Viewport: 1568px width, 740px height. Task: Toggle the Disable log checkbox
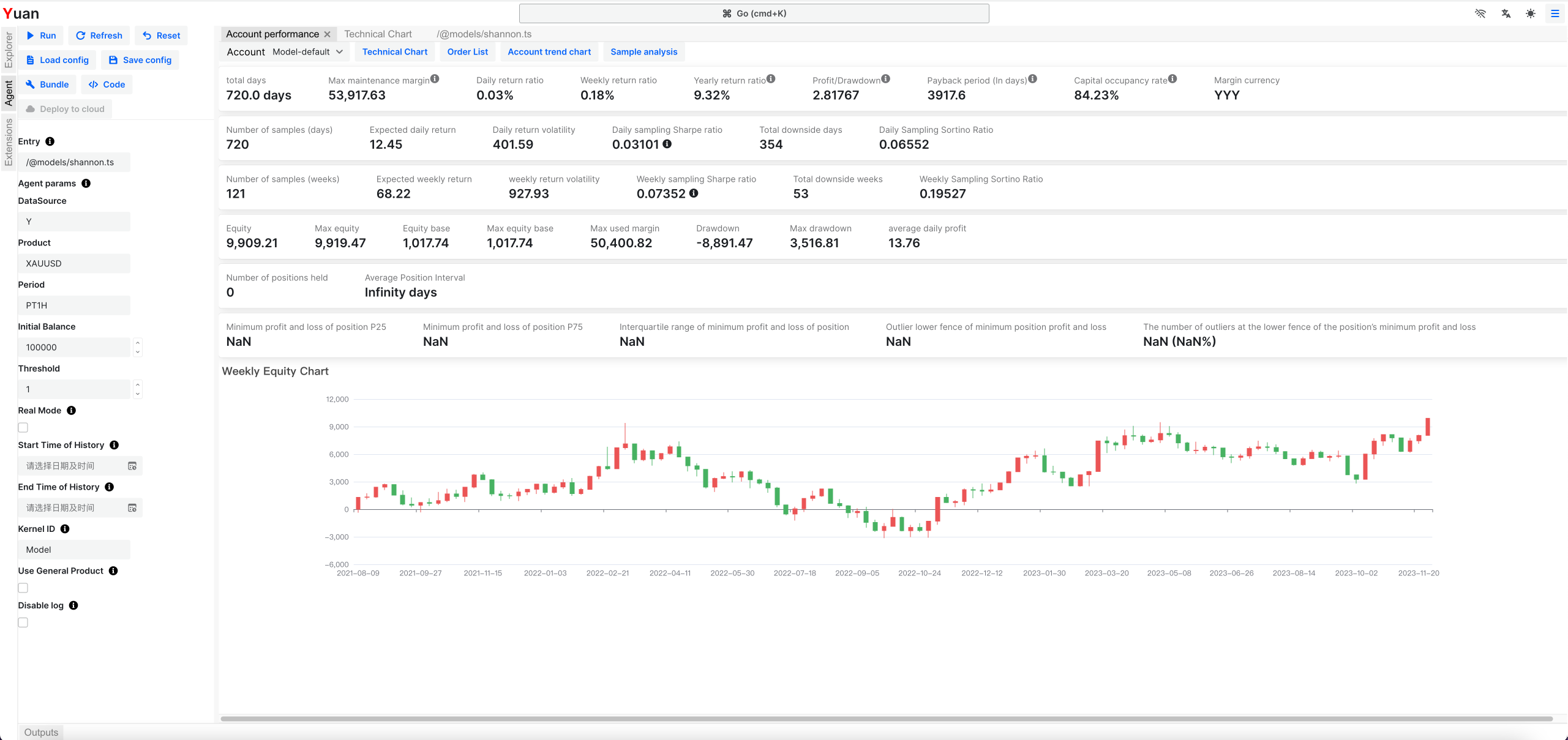click(x=23, y=622)
